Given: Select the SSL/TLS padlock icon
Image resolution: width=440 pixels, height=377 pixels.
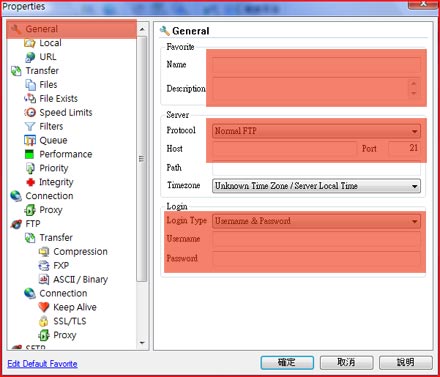Looking at the screenshot, I should click(44, 321).
